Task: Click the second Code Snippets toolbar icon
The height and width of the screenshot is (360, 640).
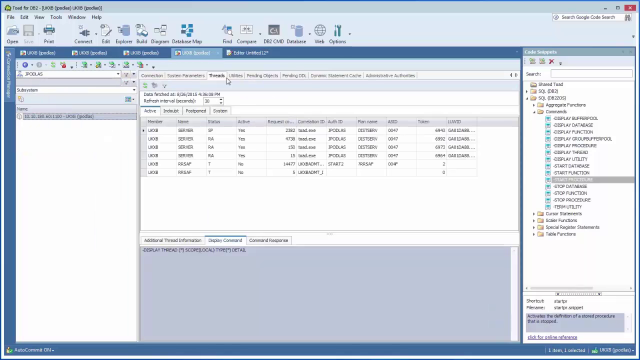Action: [542, 61]
